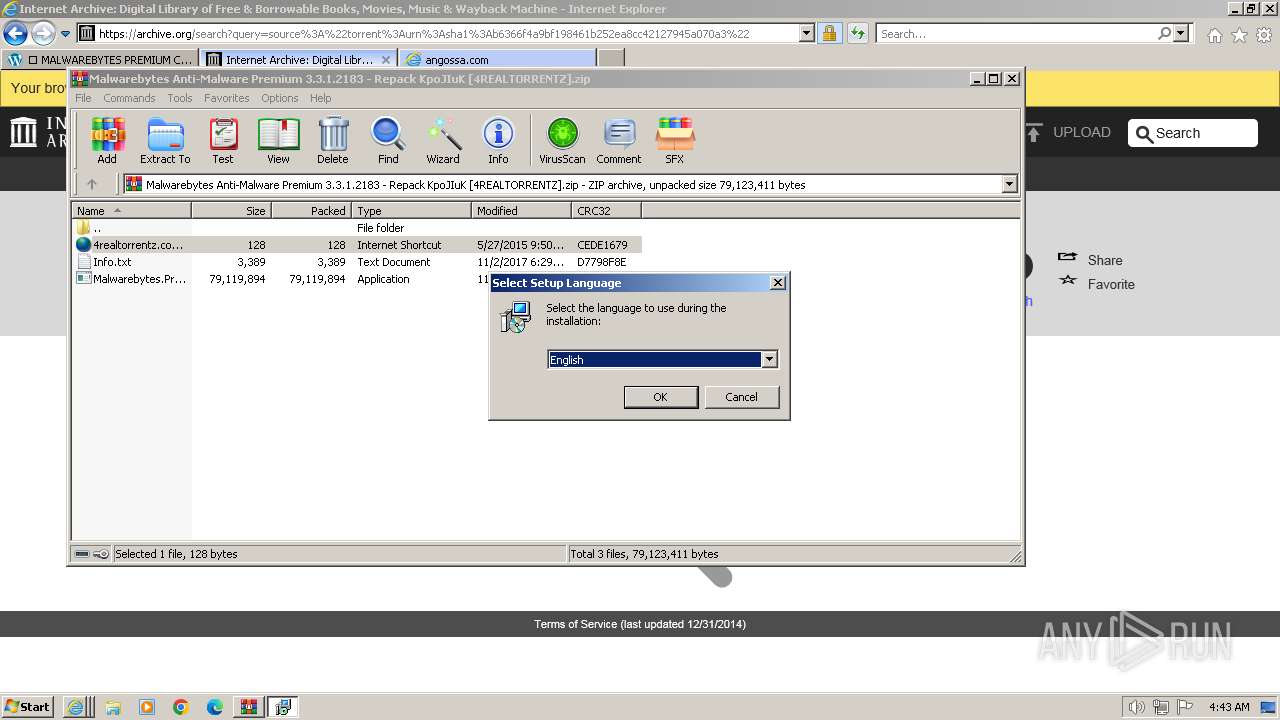Image resolution: width=1280 pixels, height=720 pixels.
Task: Open the Wizard wand icon
Action: pyautogui.click(x=443, y=140)
